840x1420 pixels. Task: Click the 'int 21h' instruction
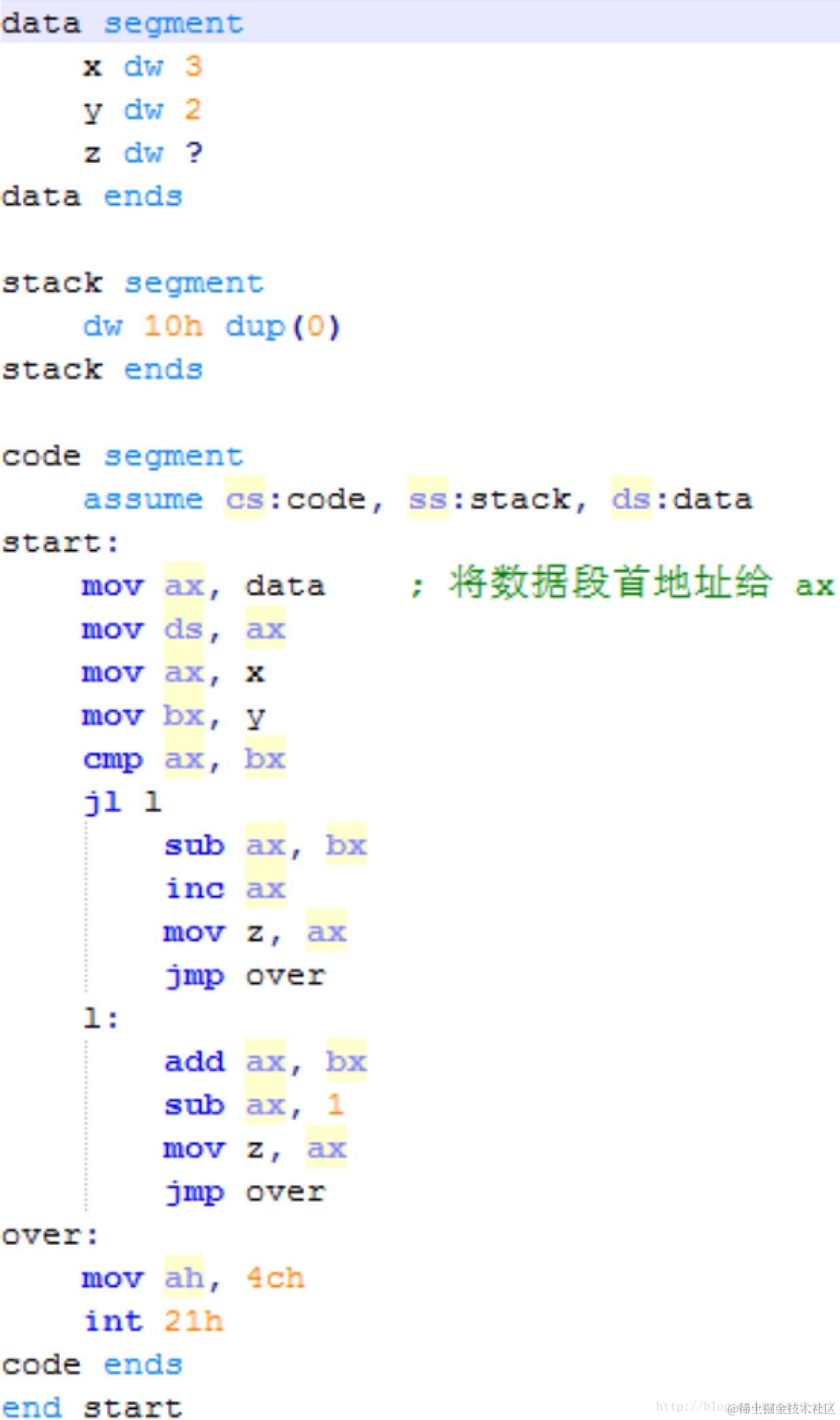153,1322
